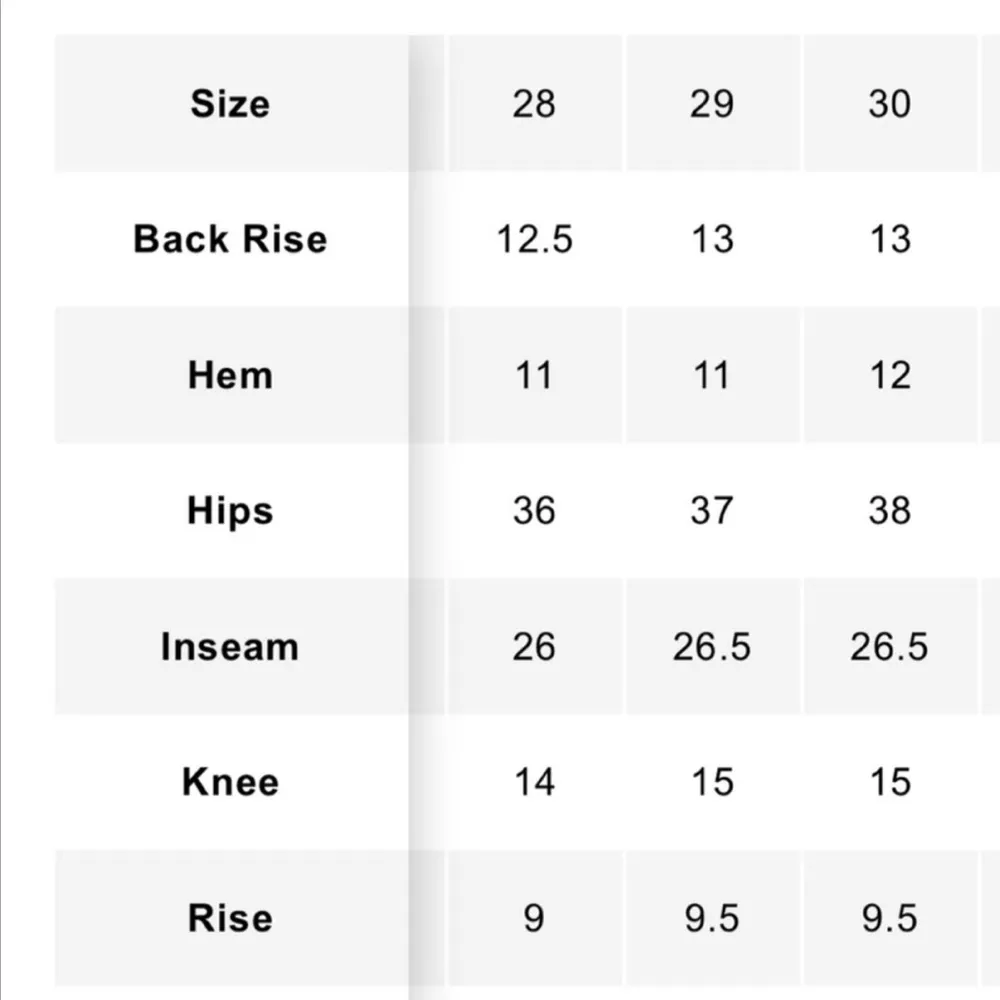
Task: Select Rise value 9 for size 28
Action: (534, 918)
